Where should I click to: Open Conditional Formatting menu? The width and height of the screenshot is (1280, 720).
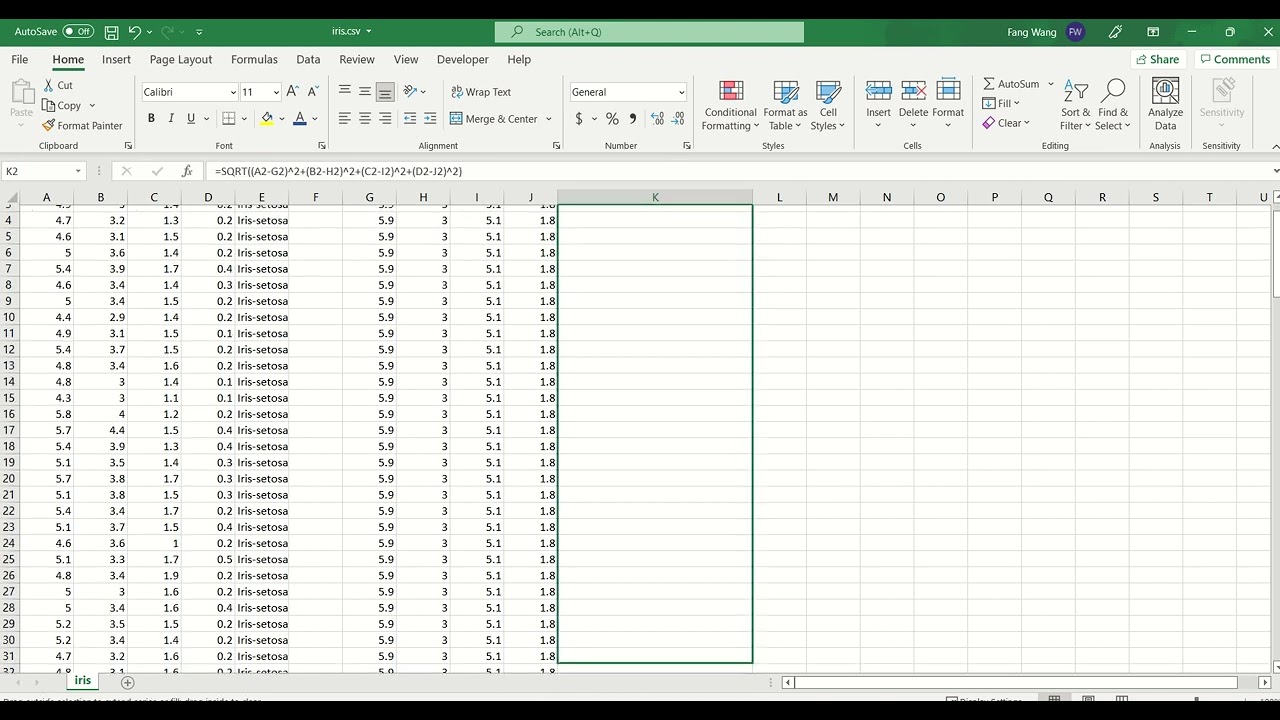[730, 105]
